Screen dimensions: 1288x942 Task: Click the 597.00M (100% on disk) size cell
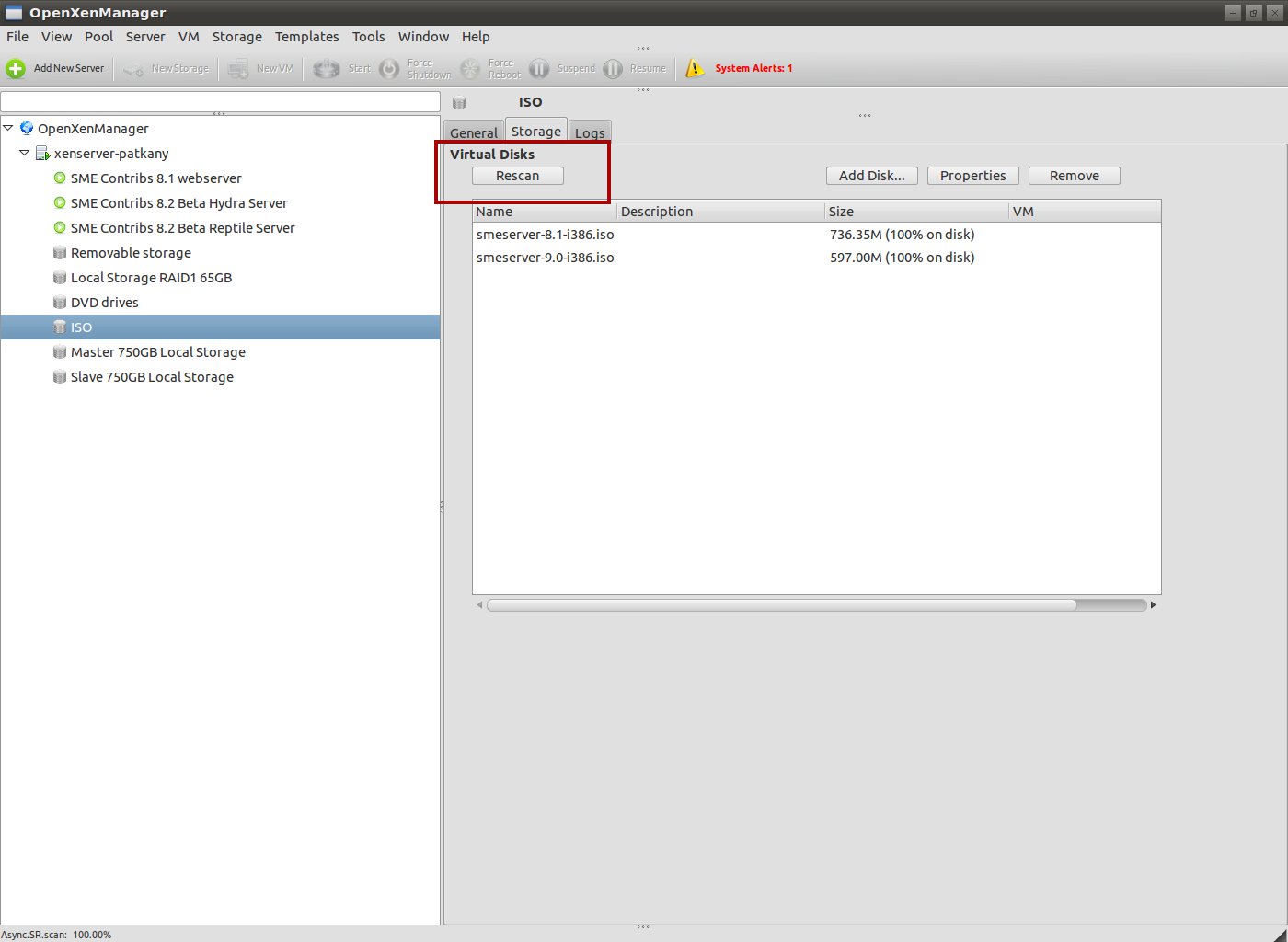tap(902, 258)
